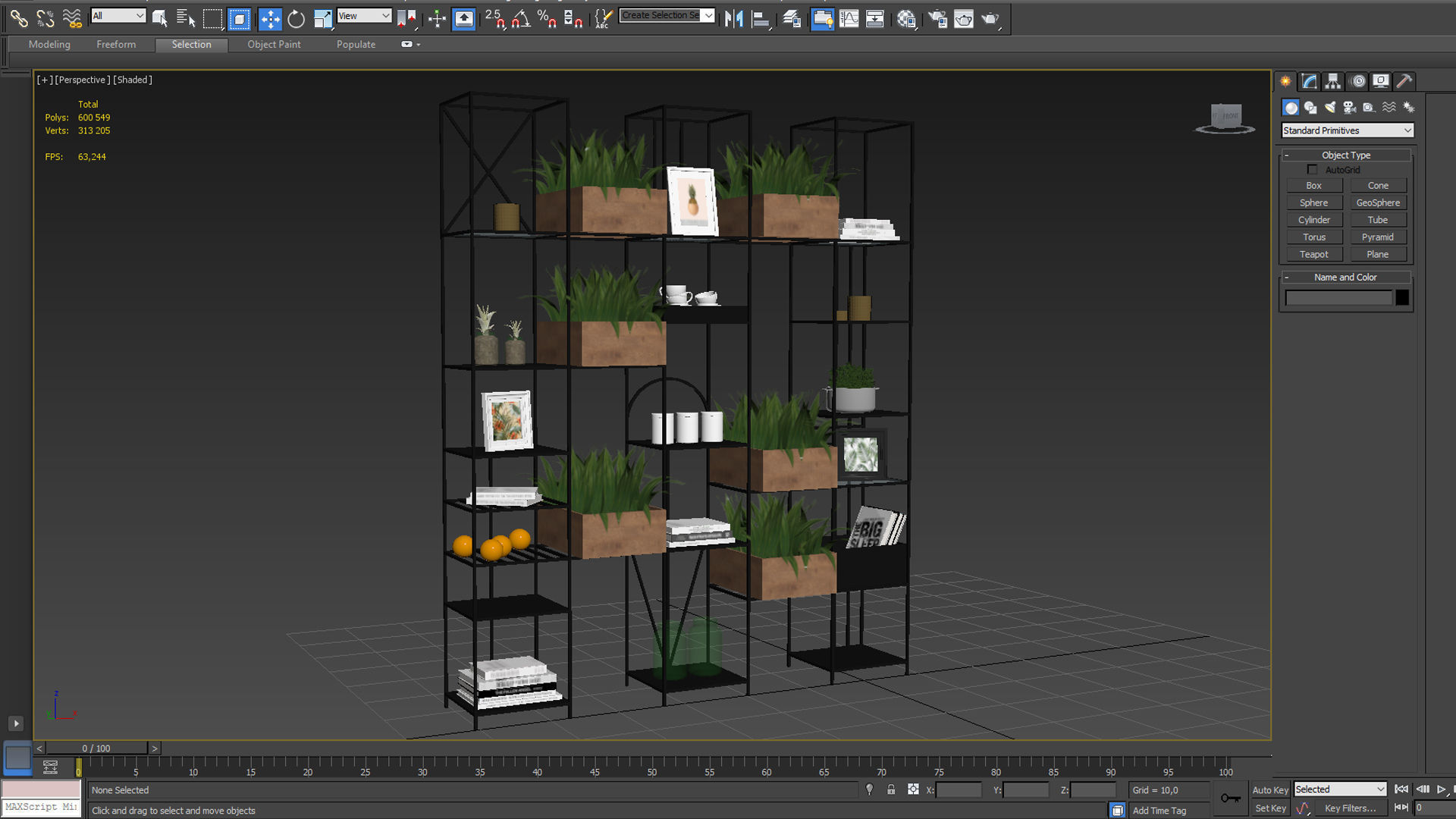Click the object color swatch
Viewport: 1456px width, 819px height.
1402,298
